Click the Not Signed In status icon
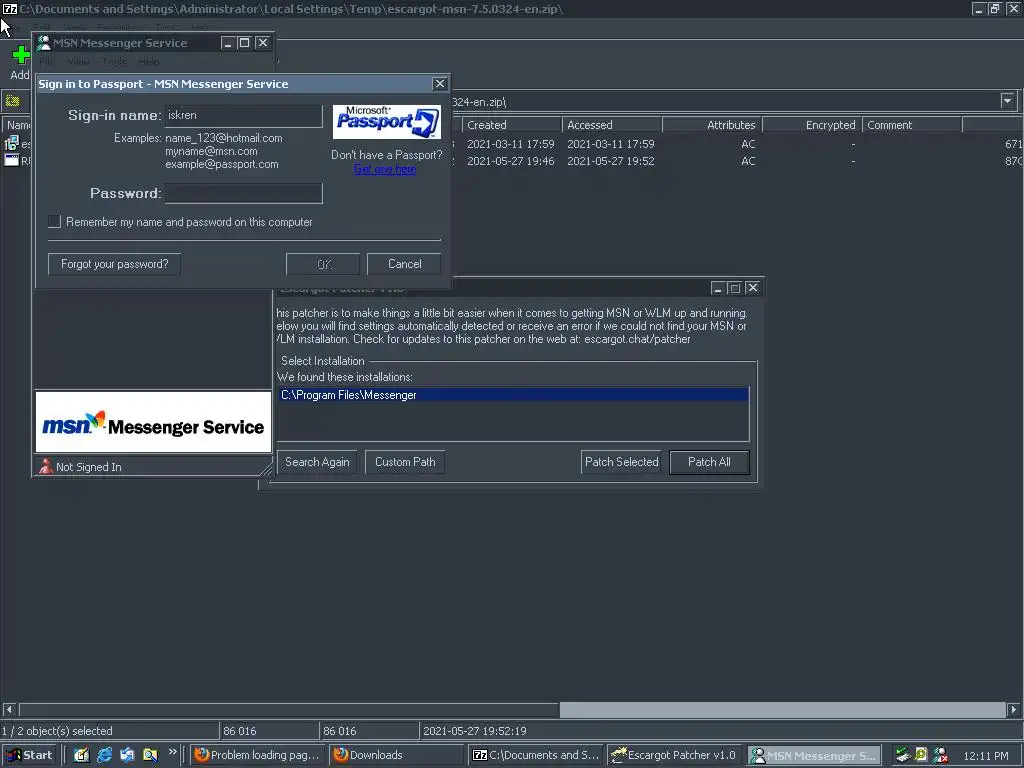This screenshot has height=768, width=1024. point(46,466)
